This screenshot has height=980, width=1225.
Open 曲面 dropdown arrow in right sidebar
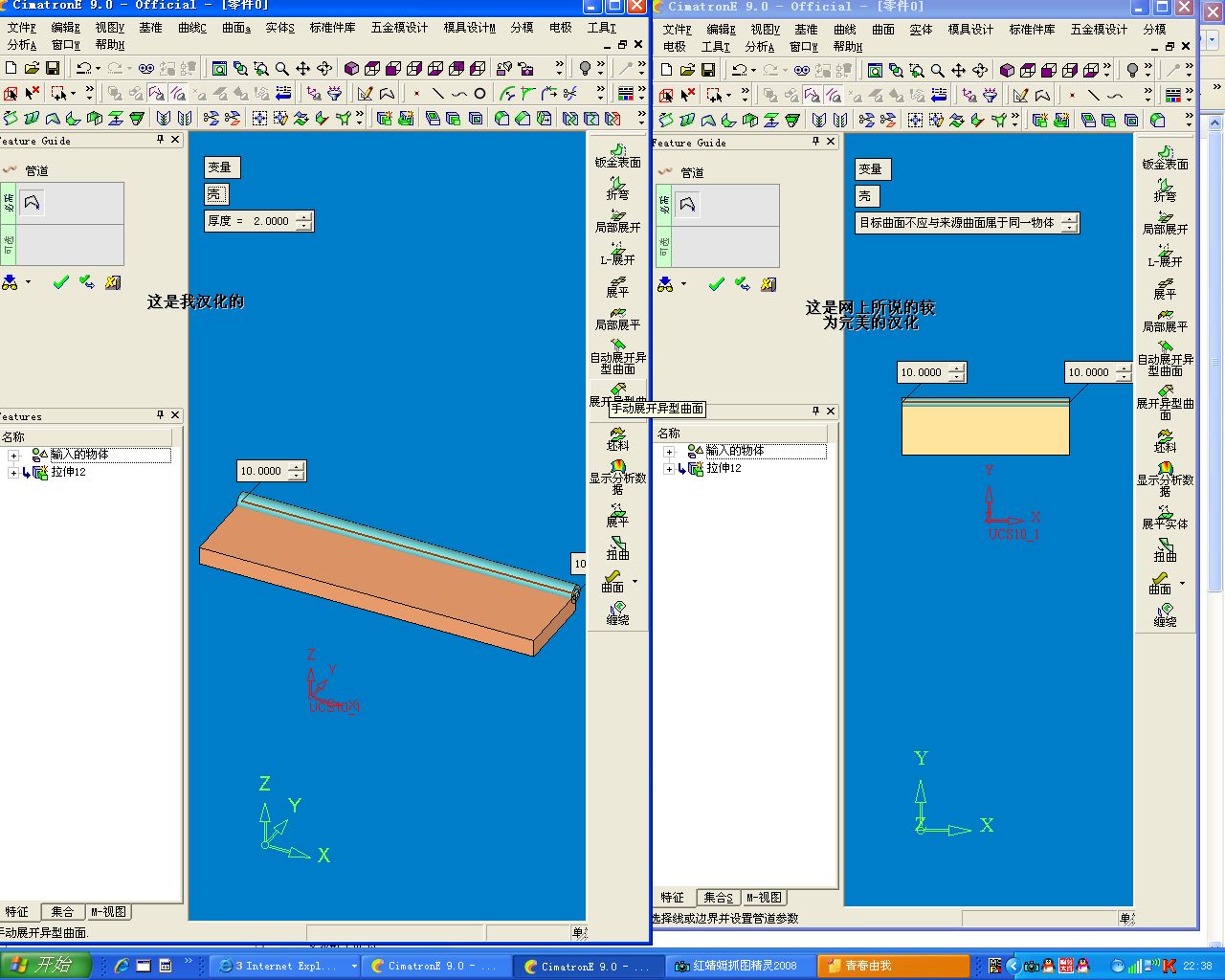(x=1182, y=583)
